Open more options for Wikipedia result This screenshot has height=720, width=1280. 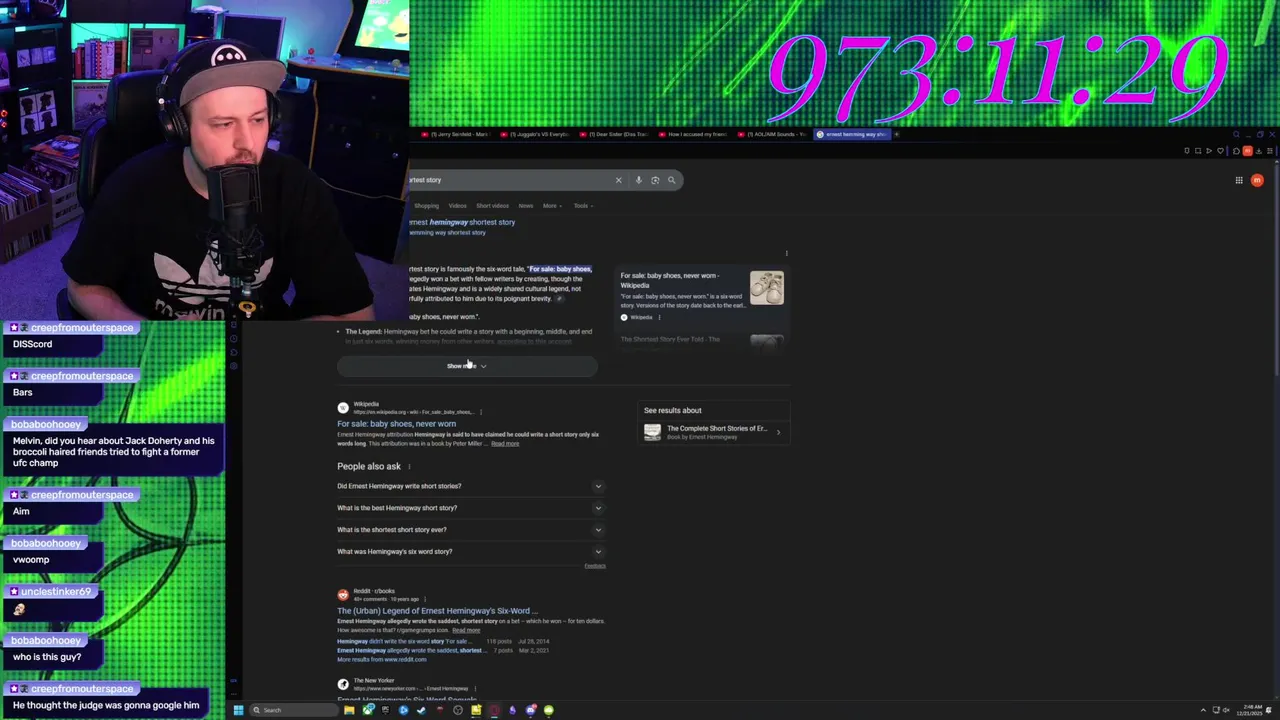(481, 412)
